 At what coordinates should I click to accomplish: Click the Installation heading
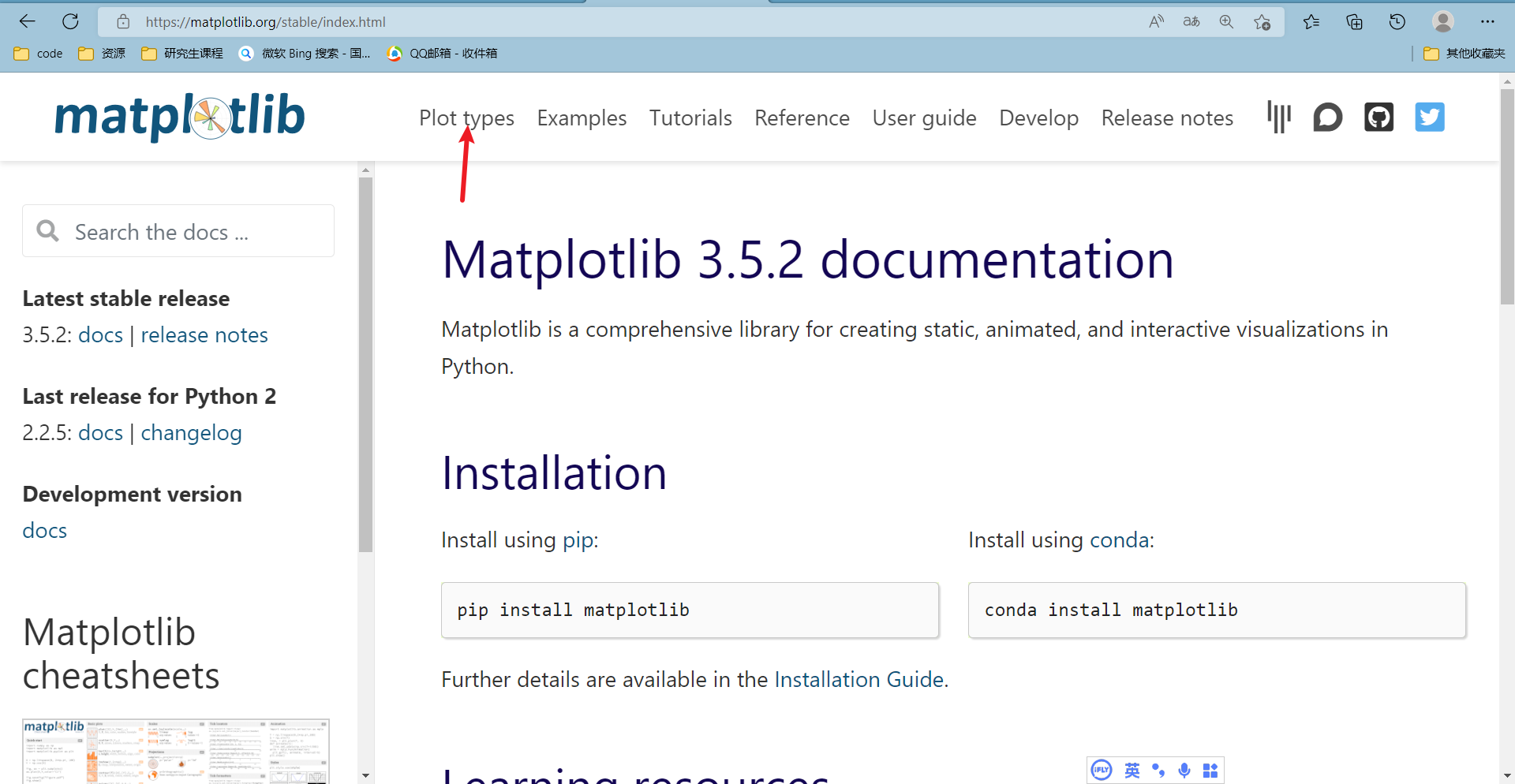(554, 473)
